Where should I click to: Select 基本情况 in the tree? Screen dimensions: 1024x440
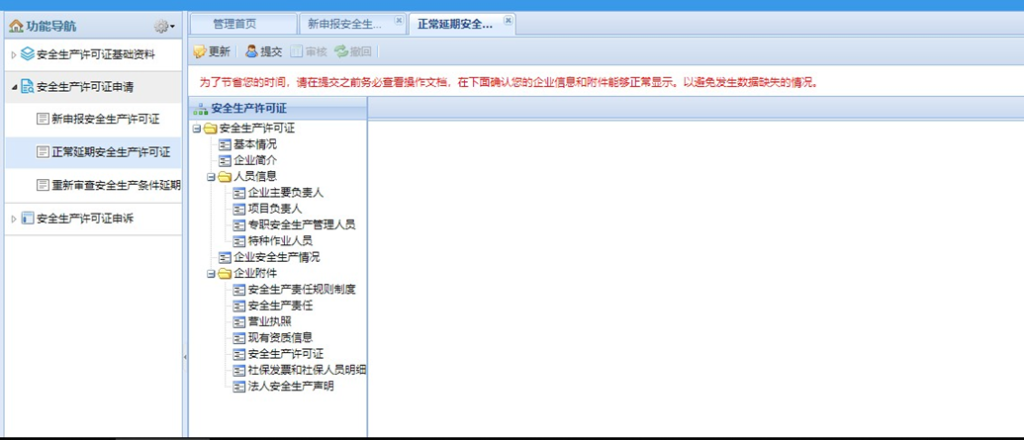(x=255, y=144)
